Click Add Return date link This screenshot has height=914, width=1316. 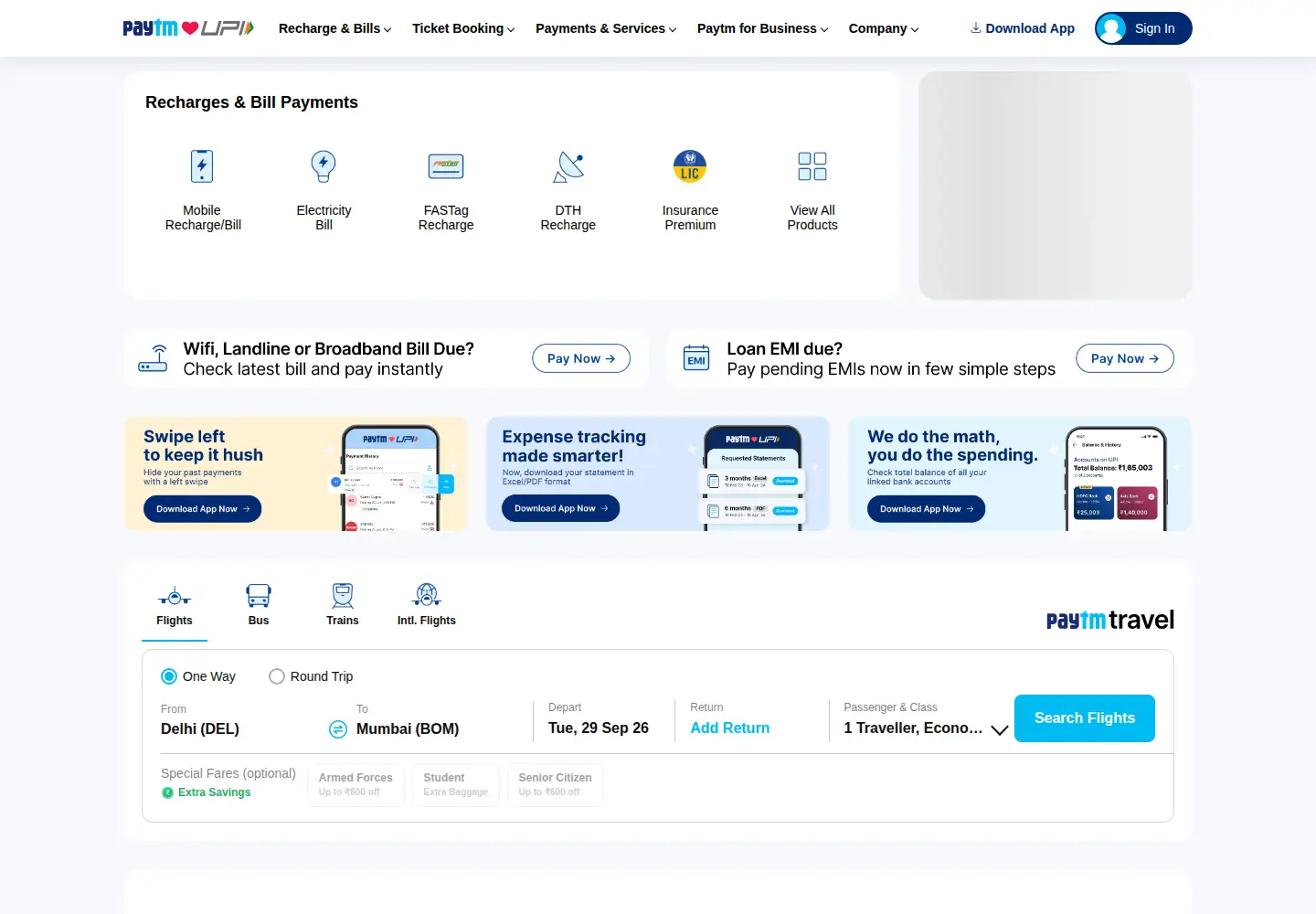730,728
